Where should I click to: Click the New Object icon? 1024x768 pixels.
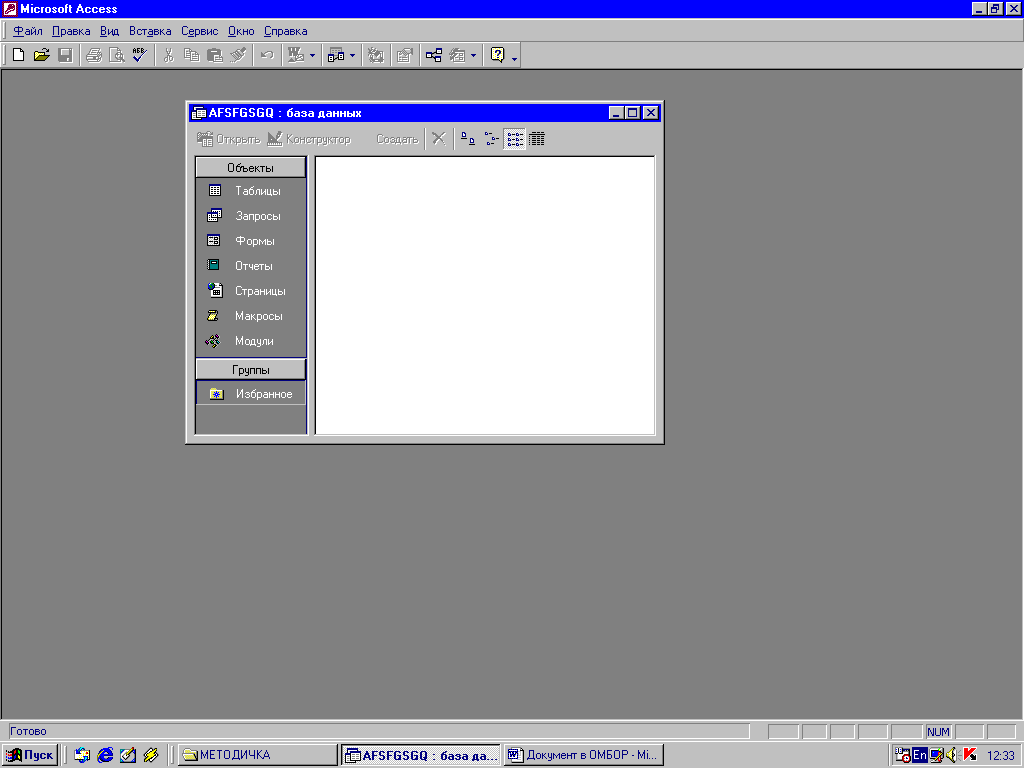pos(457,55)
